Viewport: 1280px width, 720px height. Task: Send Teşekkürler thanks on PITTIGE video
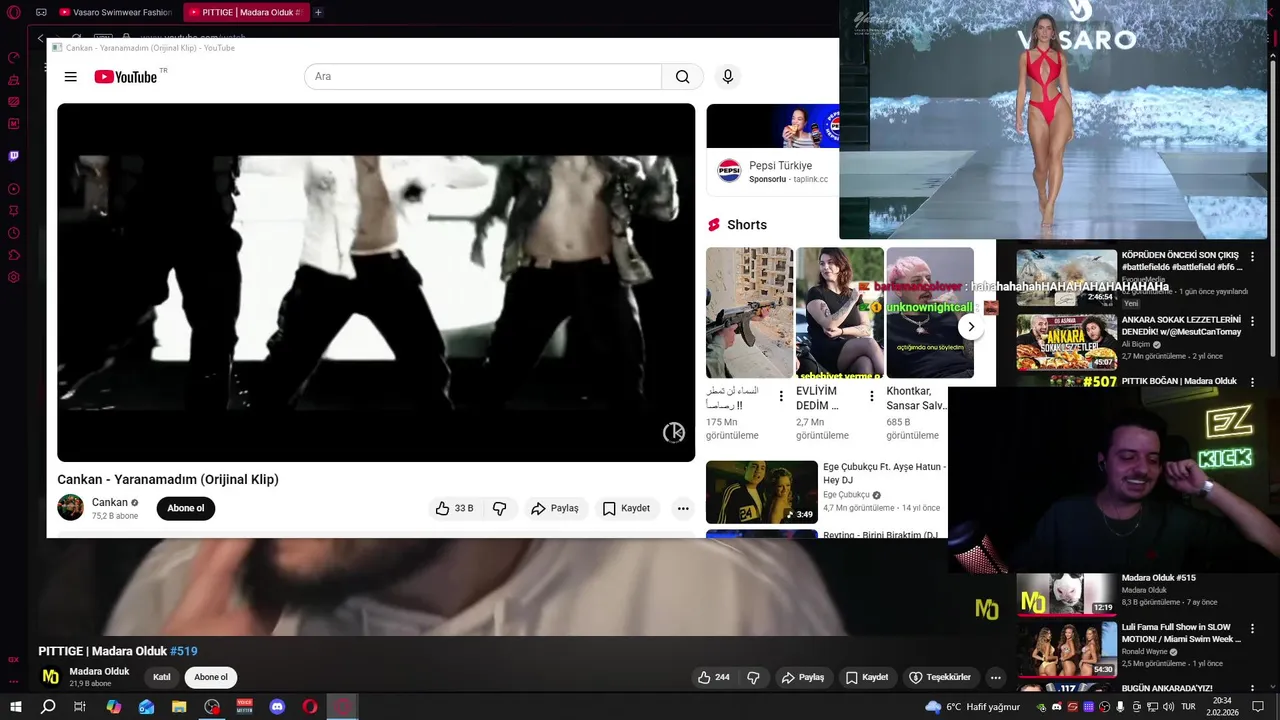(x=940, y=677)
